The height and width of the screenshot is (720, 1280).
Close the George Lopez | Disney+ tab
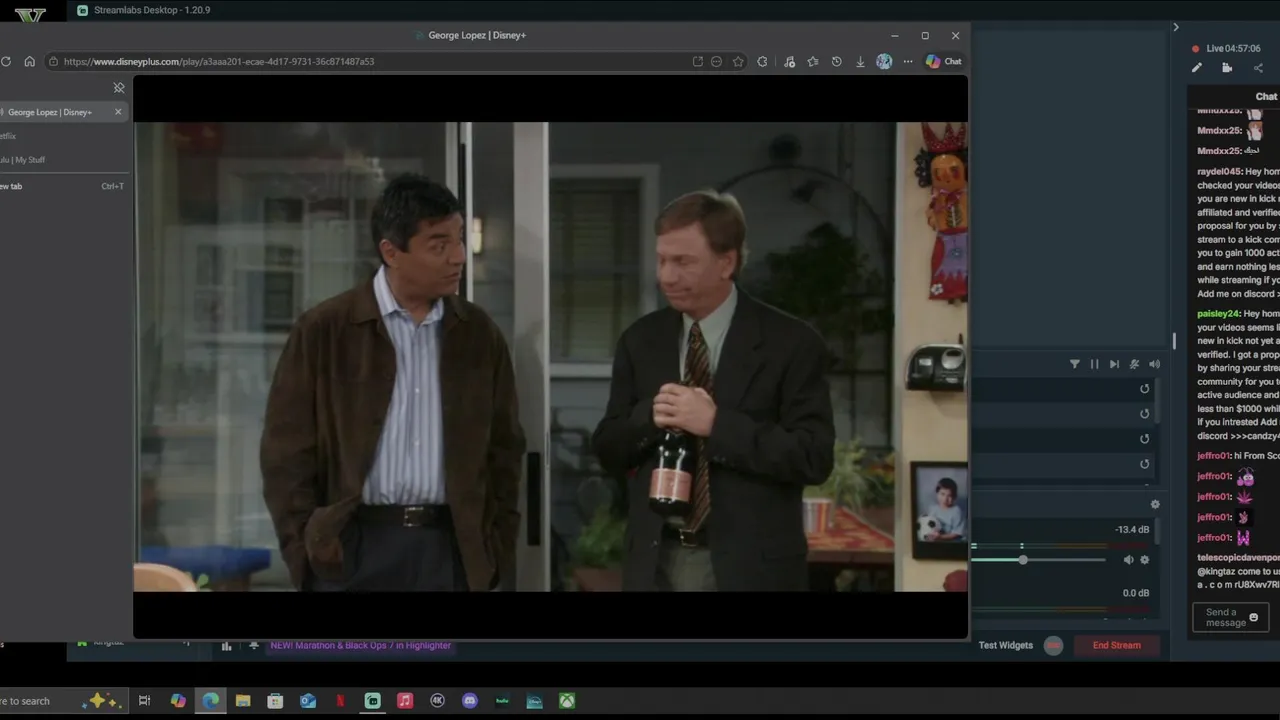coord(118,112)
